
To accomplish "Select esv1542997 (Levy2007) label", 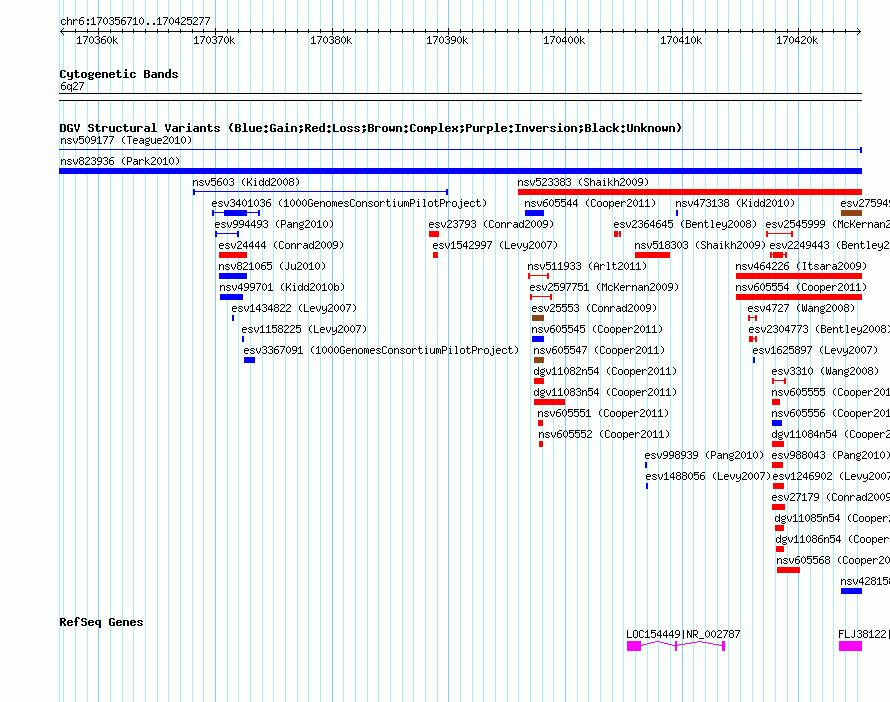I will 495,245.
